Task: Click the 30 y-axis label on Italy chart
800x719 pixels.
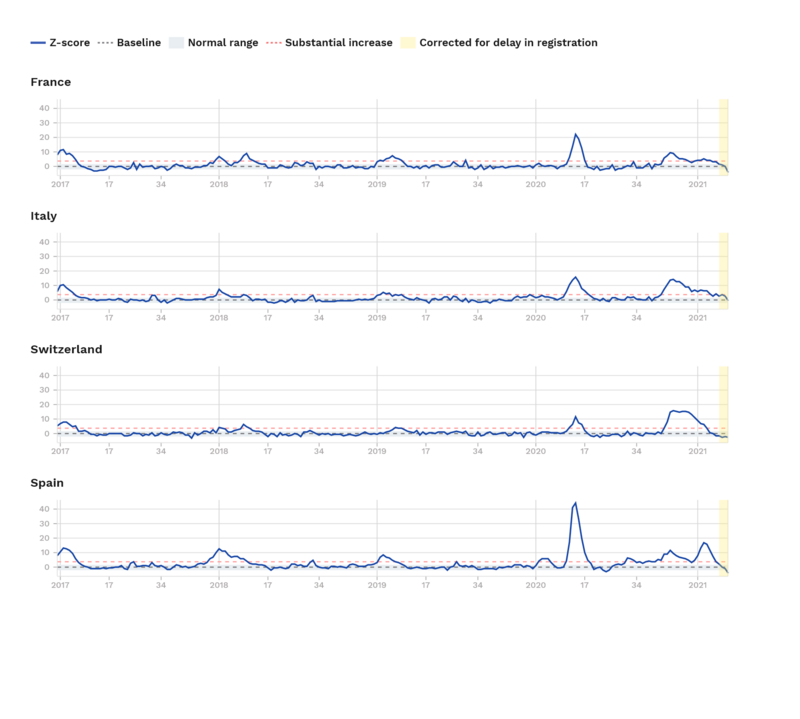Action: [44, 257]
